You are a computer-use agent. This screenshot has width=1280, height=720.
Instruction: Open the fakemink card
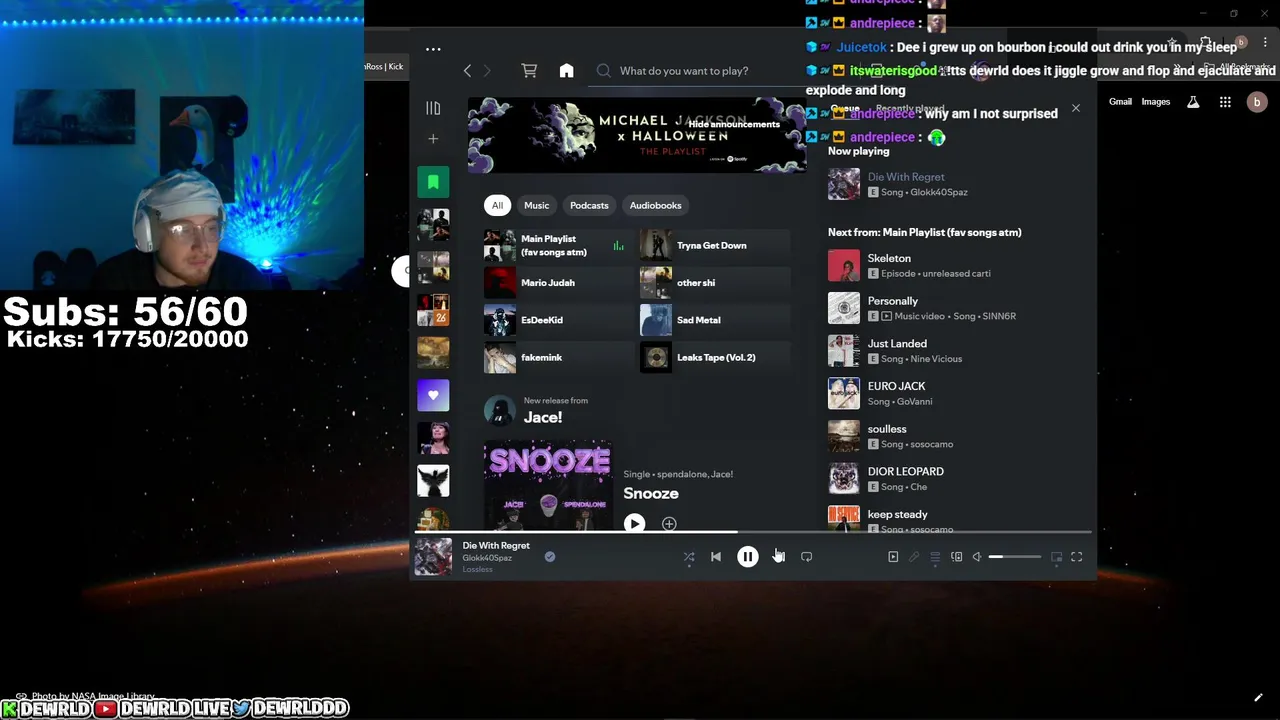(x=557, y=357)
